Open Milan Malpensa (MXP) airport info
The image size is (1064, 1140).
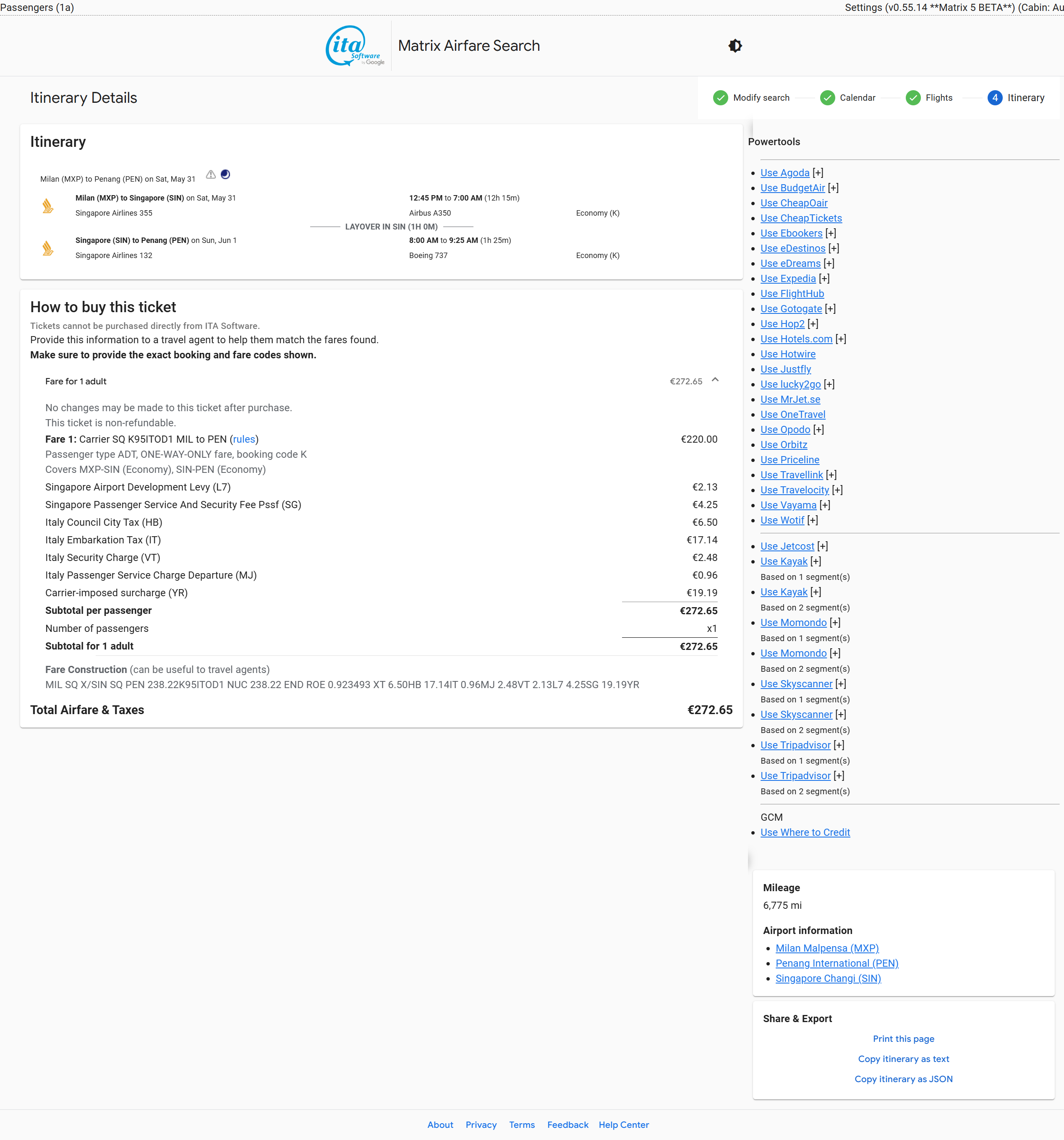coord(826,949)
